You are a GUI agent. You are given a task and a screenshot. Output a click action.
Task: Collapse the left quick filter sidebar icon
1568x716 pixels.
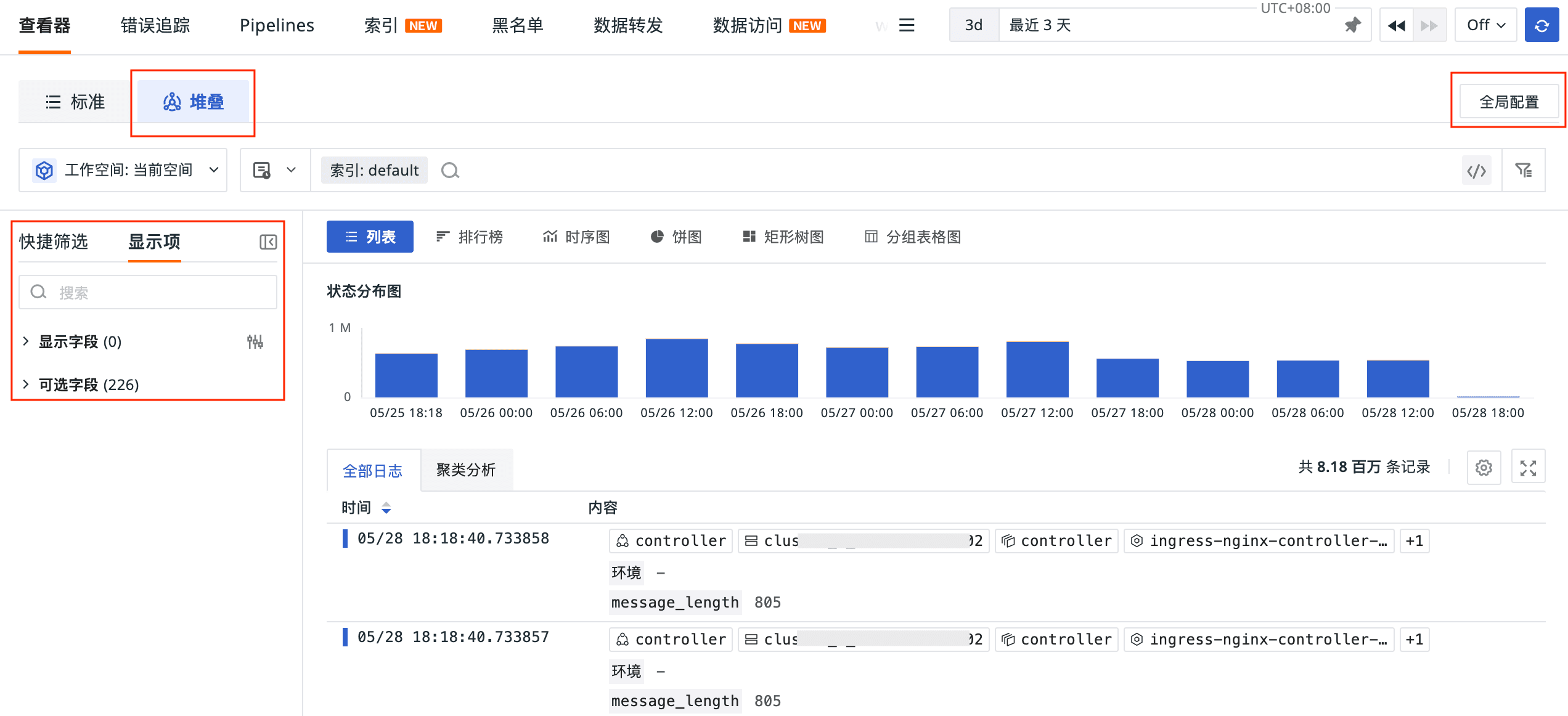click(x=268, y=242)
